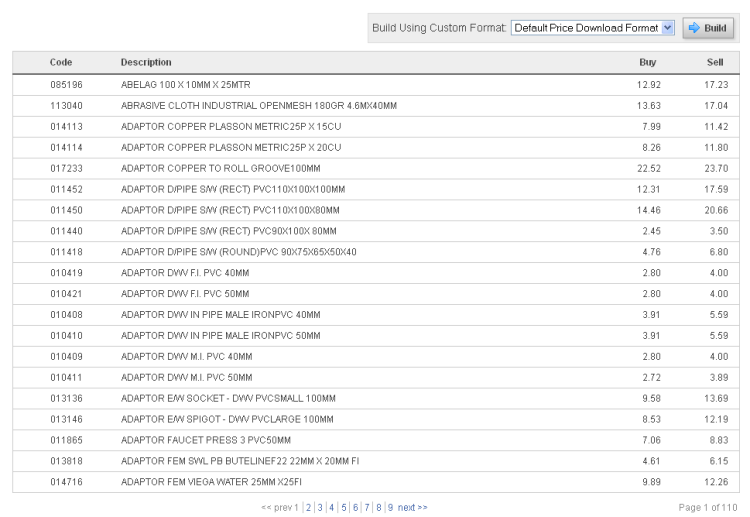Open the Default Price Download Format dropdown
Screen dimensions: 750x517
point(593,28)
